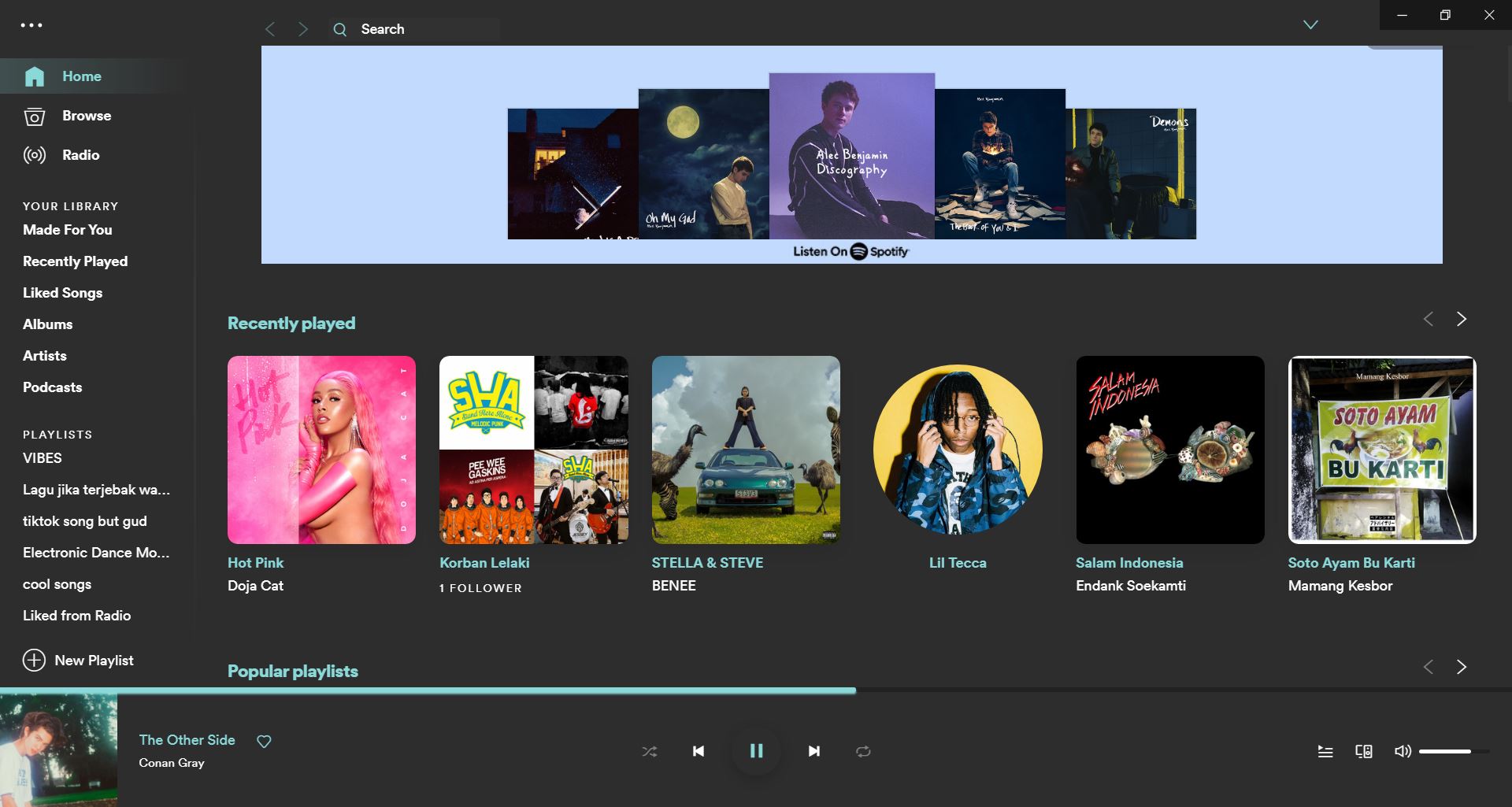Open the Lil Tecca artist image
This screenshot has height=807, width=1512.
point(958,450)
